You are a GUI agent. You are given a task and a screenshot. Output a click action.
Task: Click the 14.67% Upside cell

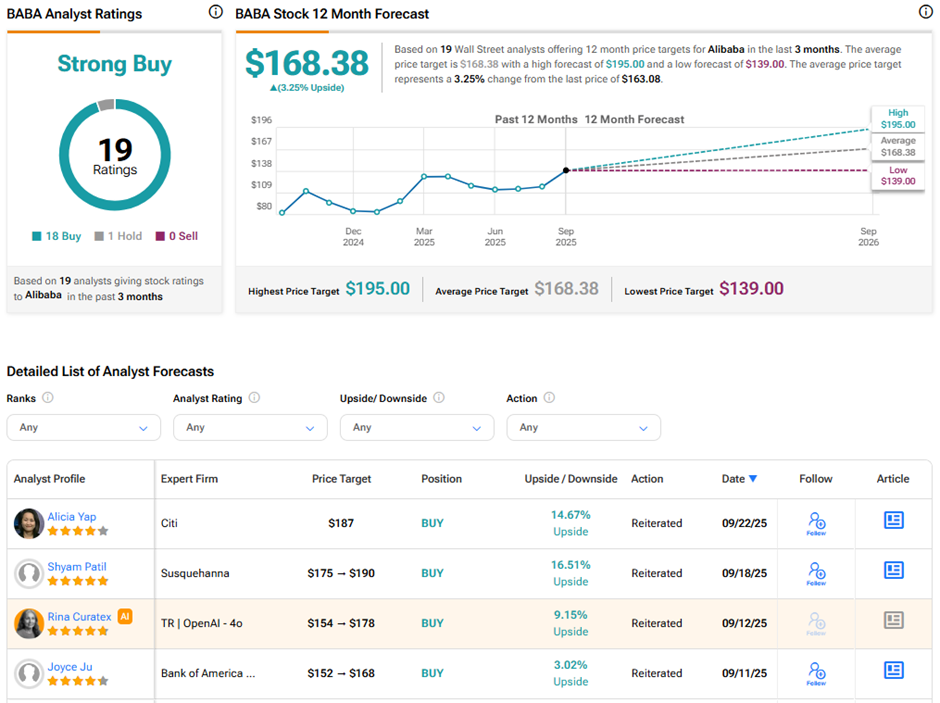pyautogui.click(x=571, y=523)
